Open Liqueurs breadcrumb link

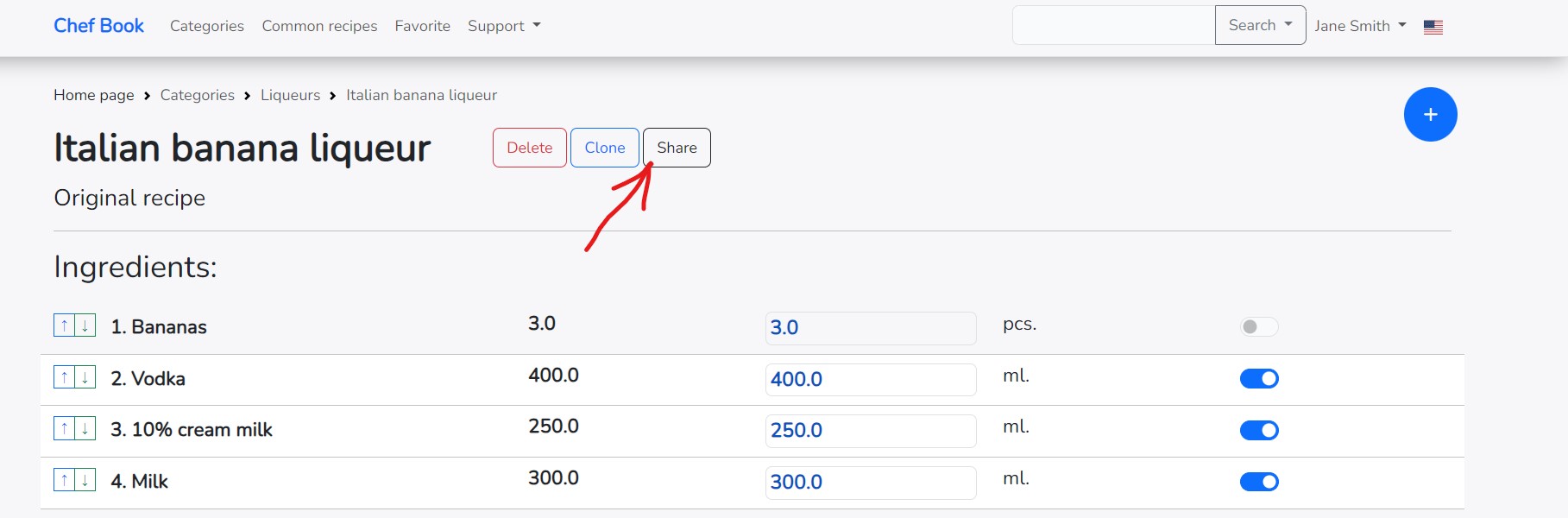tap(290, 95)
